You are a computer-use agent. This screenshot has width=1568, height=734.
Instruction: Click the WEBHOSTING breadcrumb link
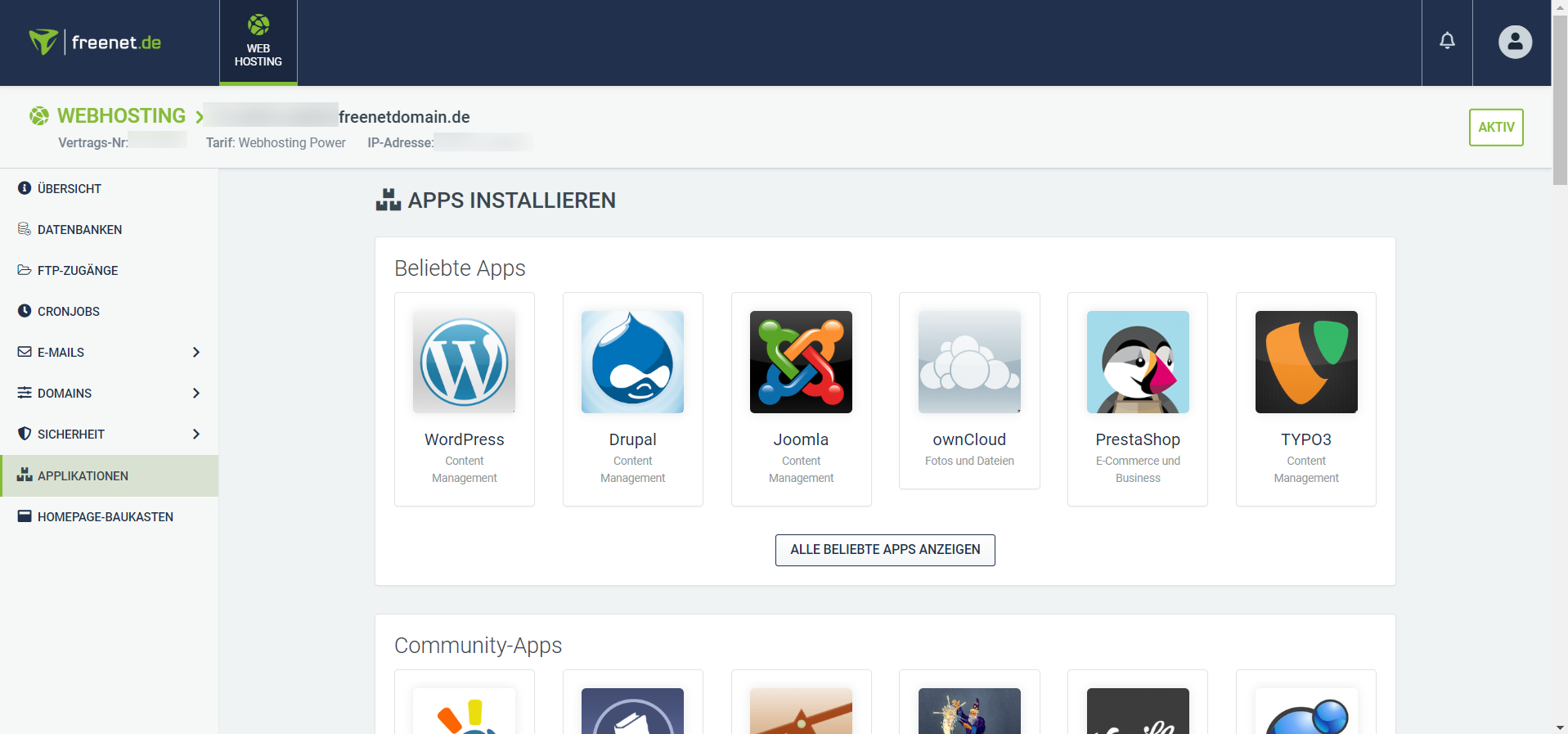click(121, 116)
